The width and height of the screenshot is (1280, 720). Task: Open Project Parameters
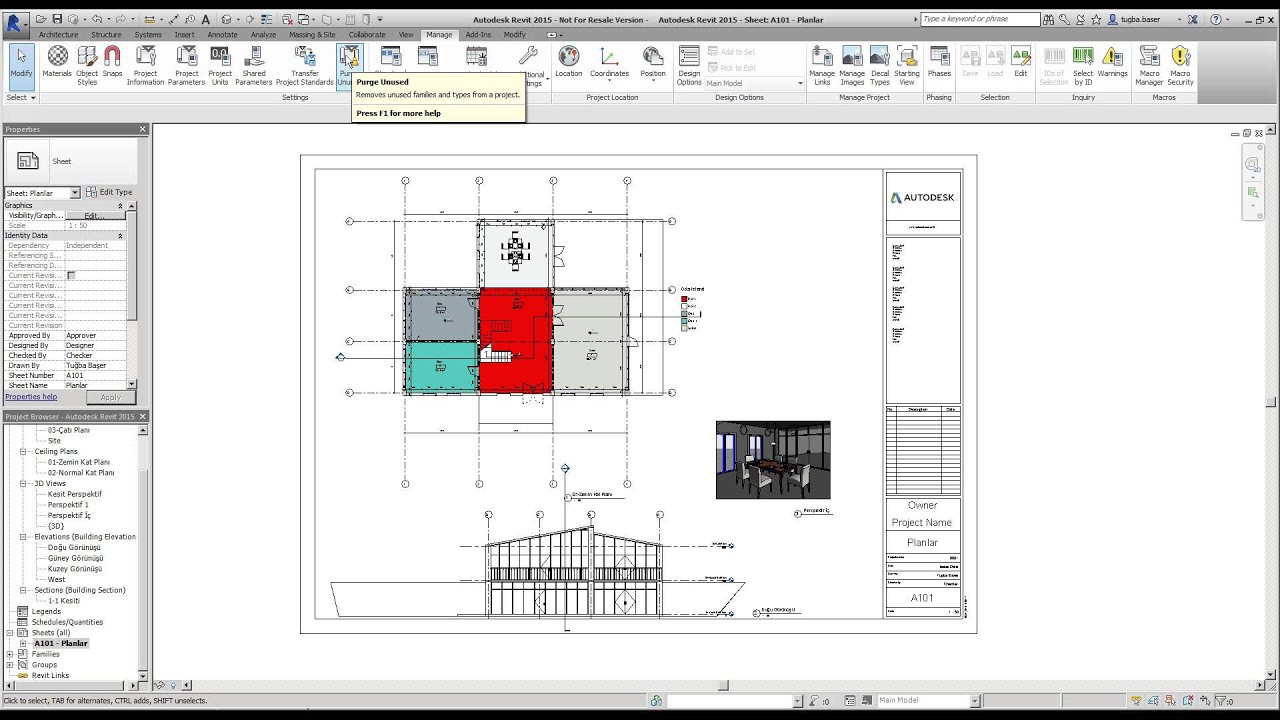[186, 65]
